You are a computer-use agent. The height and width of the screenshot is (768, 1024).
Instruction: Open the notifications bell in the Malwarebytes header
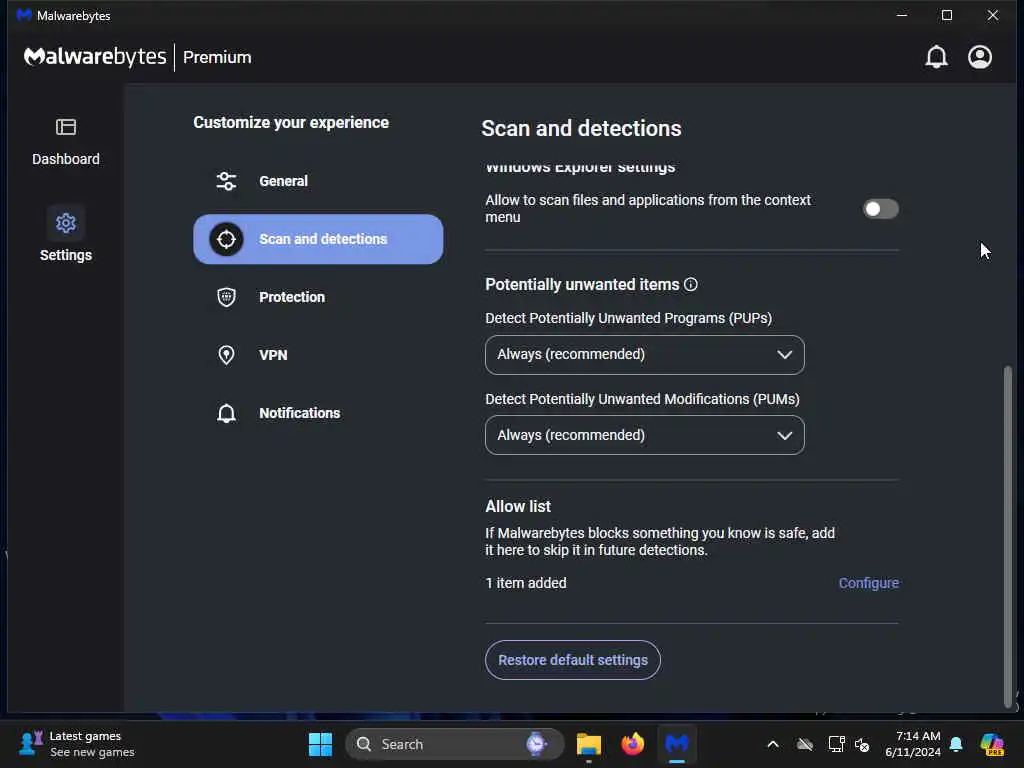click(936, 57)
